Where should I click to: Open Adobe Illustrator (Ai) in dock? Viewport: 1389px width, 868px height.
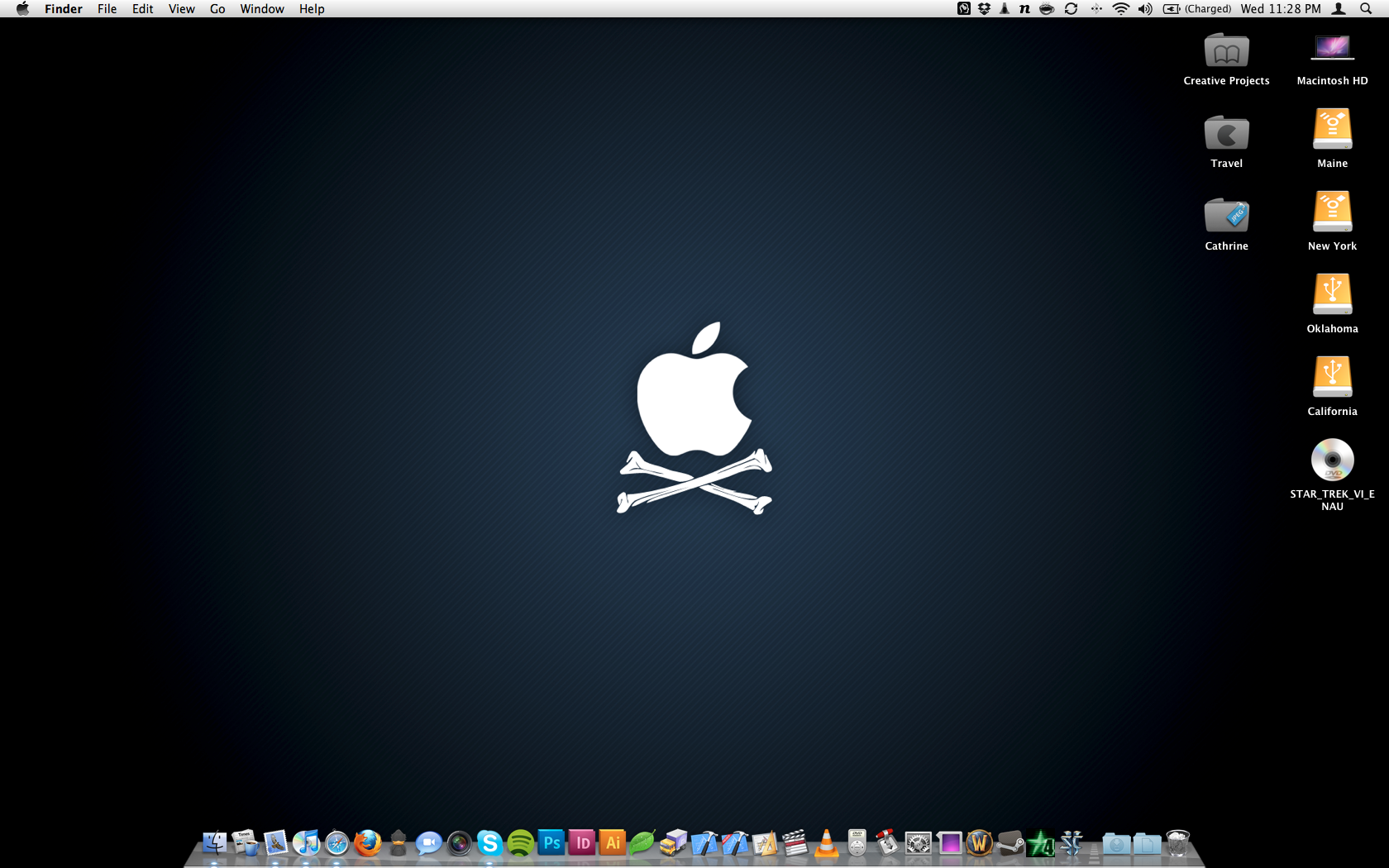[x=613, y=843]
